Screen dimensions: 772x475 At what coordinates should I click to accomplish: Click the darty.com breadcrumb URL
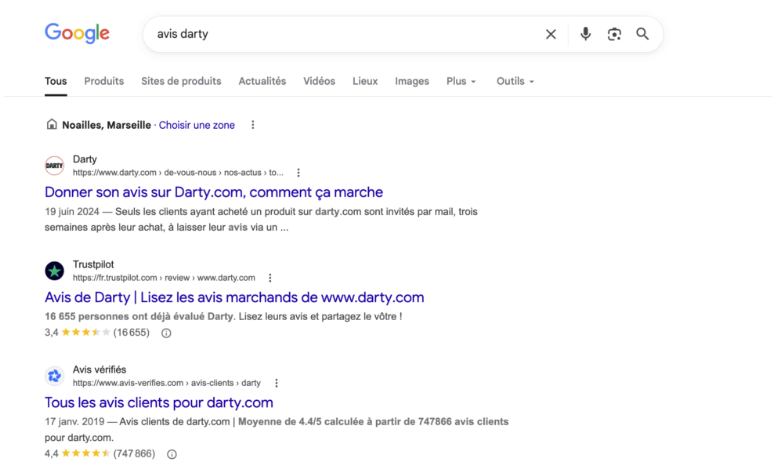tap(178, 173)
